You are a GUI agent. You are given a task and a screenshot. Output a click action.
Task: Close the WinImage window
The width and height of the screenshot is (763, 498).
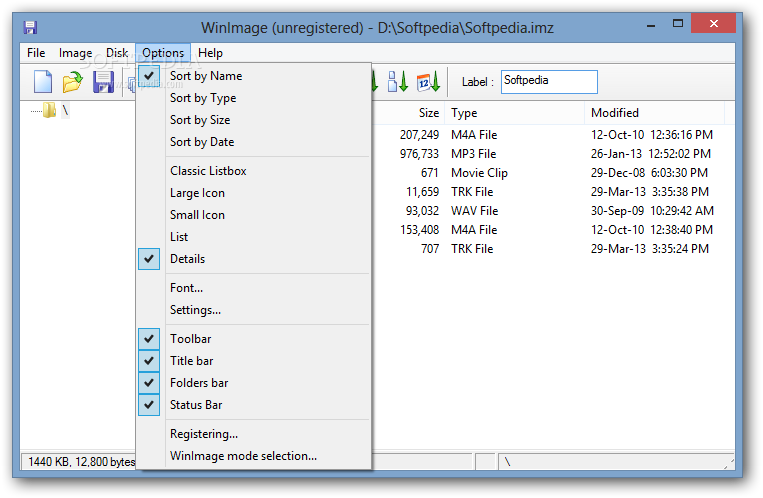pyautogui.click(x=713, y=23)
